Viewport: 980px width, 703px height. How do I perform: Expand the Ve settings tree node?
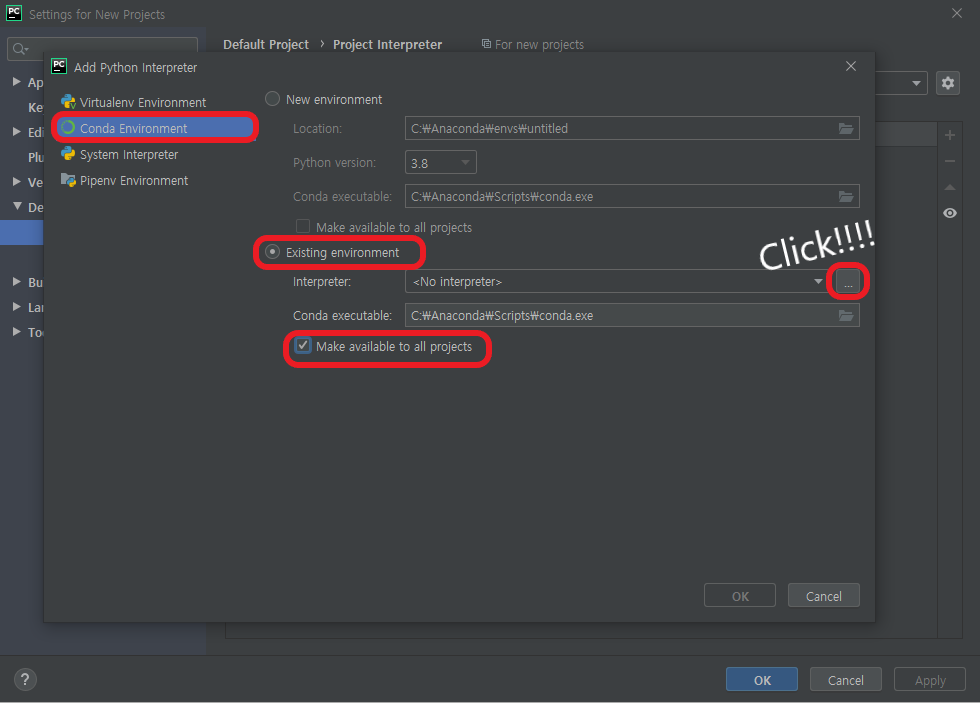(x=17, y=182)
